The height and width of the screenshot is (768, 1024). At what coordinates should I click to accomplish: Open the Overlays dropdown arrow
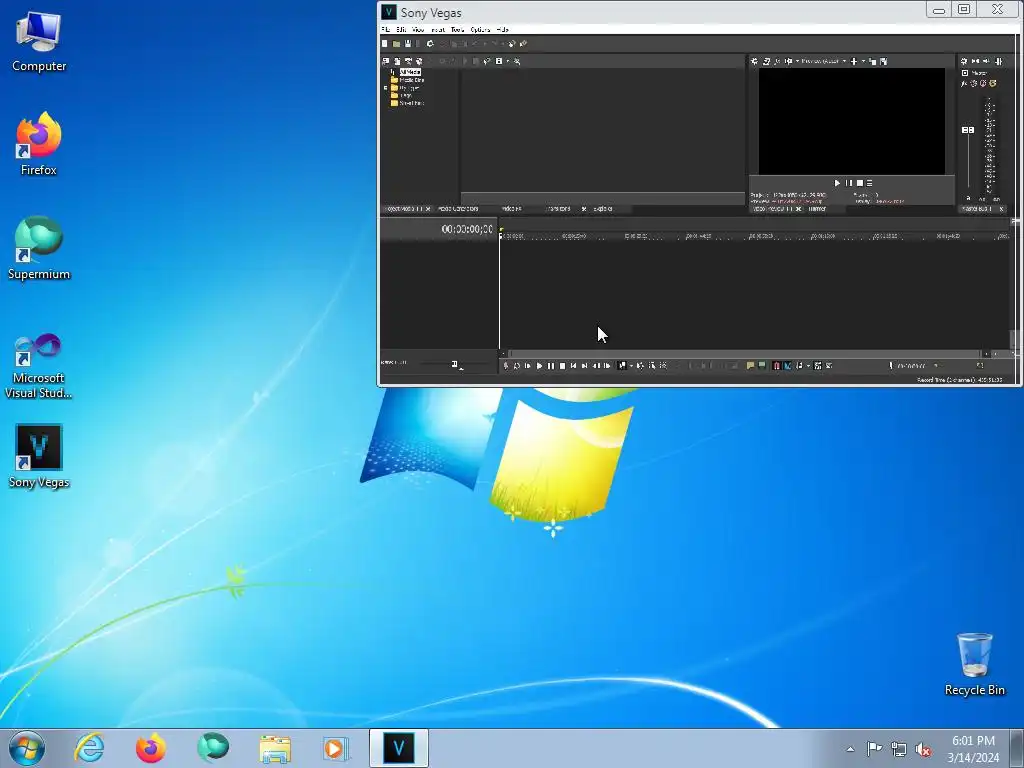tap(863, 61)
